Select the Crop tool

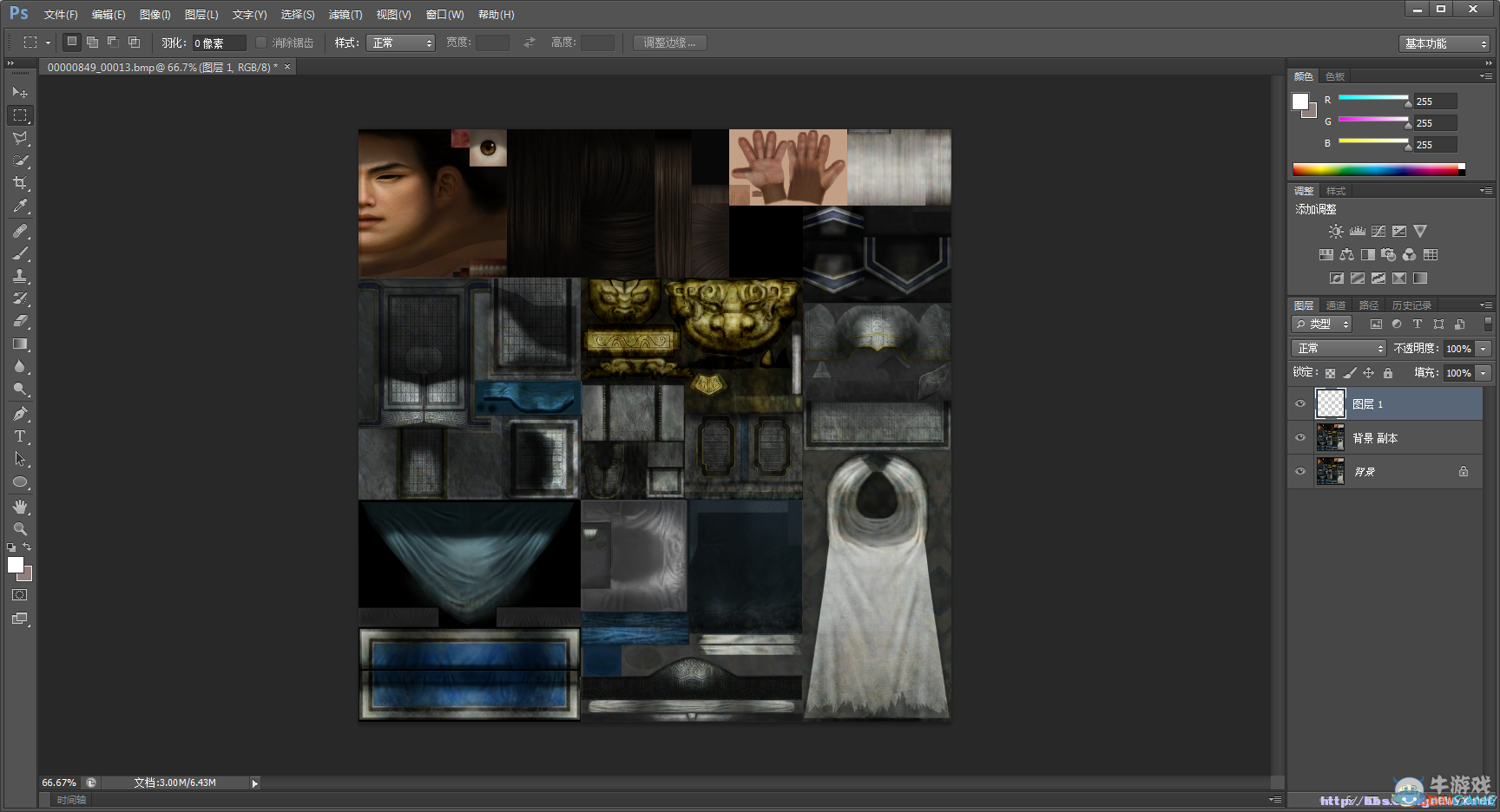point(20,183)
